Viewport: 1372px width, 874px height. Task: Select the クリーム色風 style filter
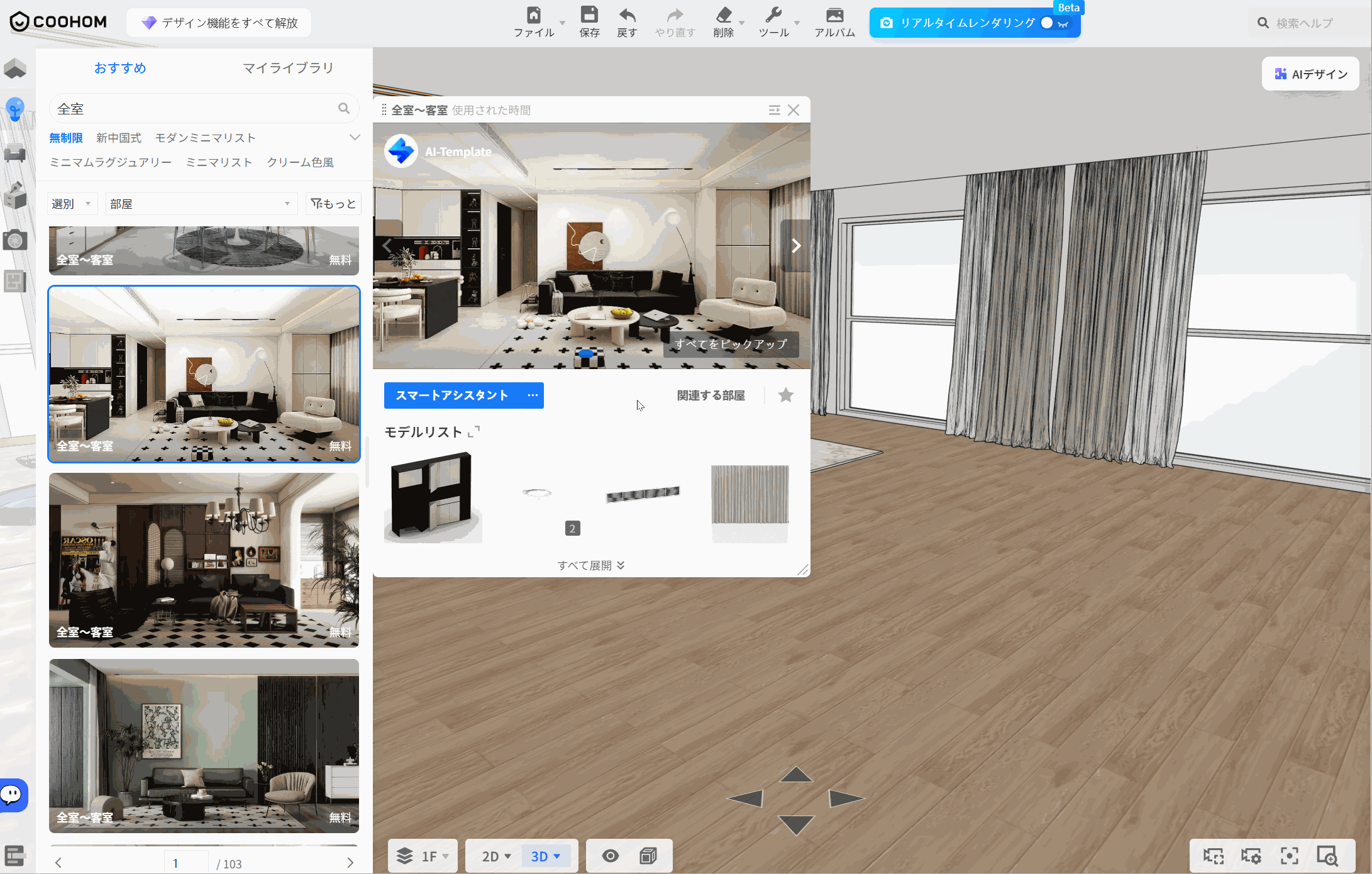[x=300, y=162]
